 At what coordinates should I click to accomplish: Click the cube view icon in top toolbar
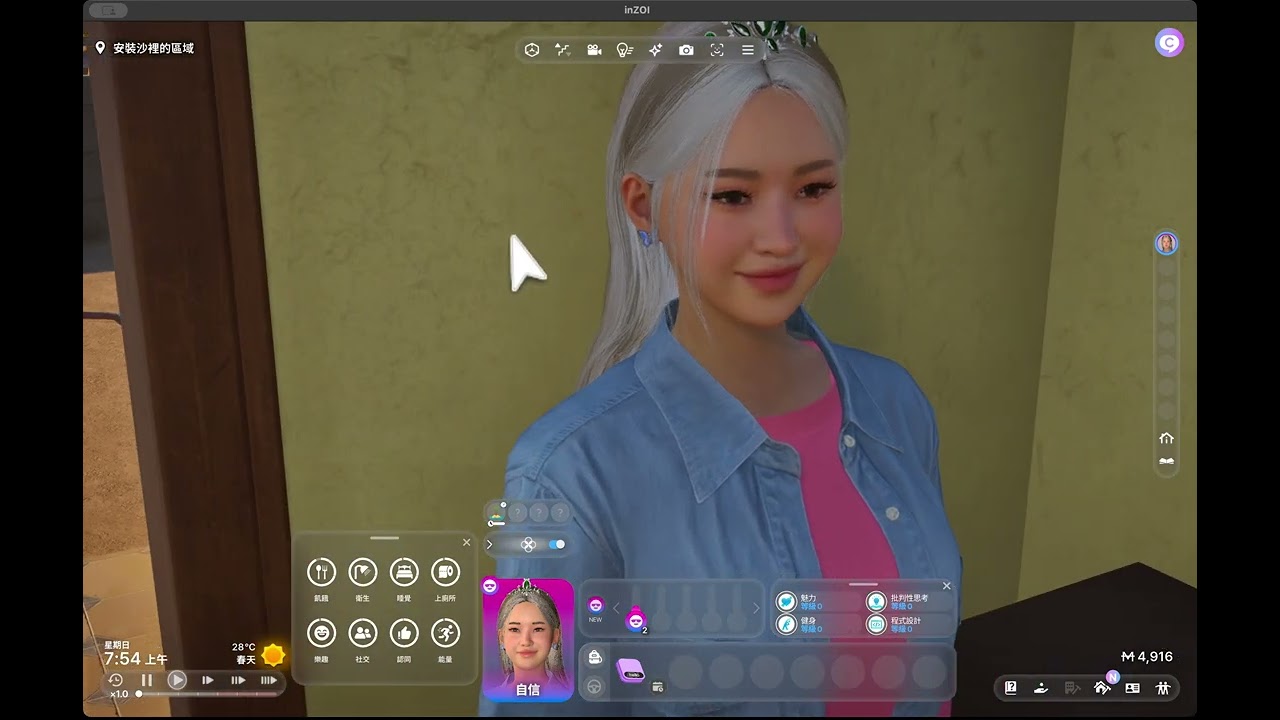point(532,50)
